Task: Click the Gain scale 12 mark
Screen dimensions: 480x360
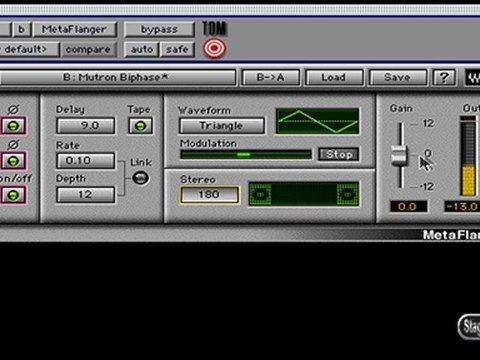Action: (428, 124)
